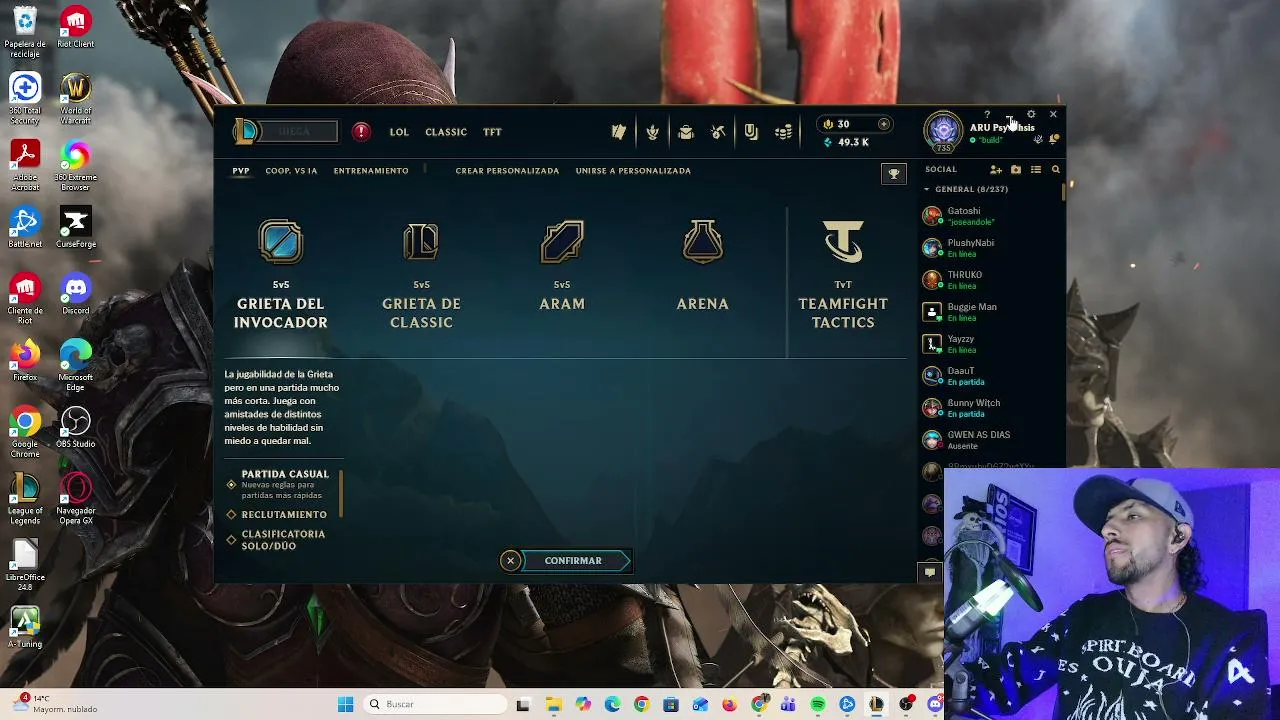This screenshot has height=720, width=1280.
Task: Open the World of Warcraft desktop shortcut
Action: pos(76,99)
